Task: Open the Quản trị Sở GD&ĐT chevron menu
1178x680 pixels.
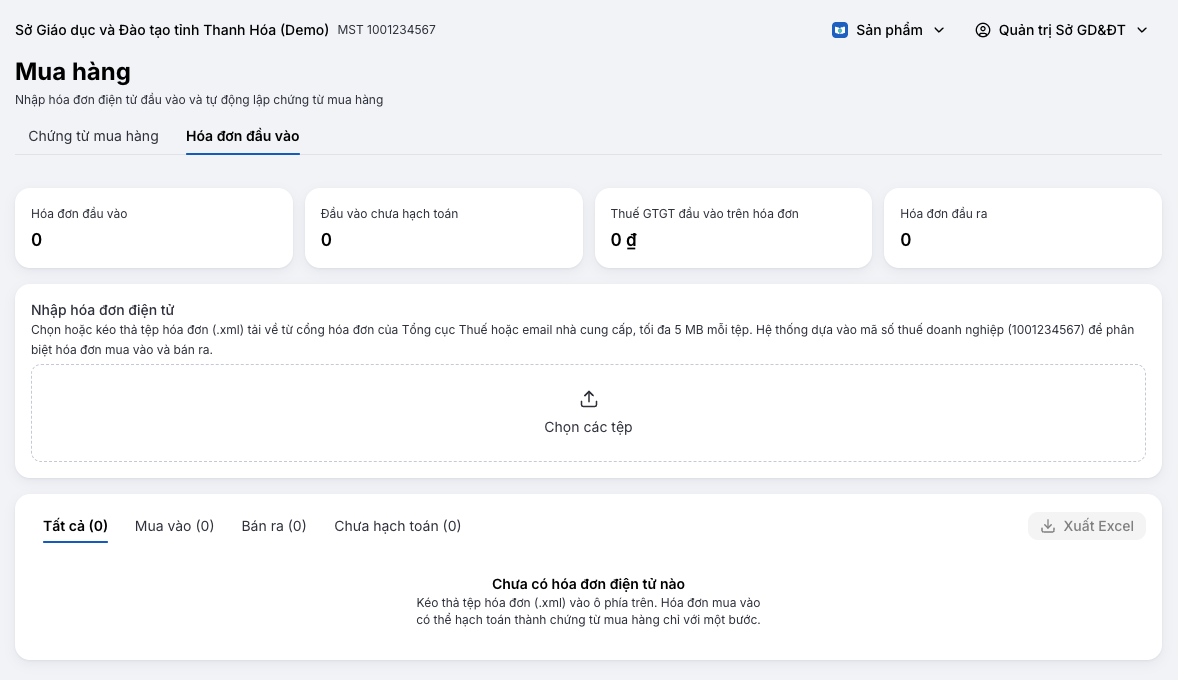Action: [1142, 30]
